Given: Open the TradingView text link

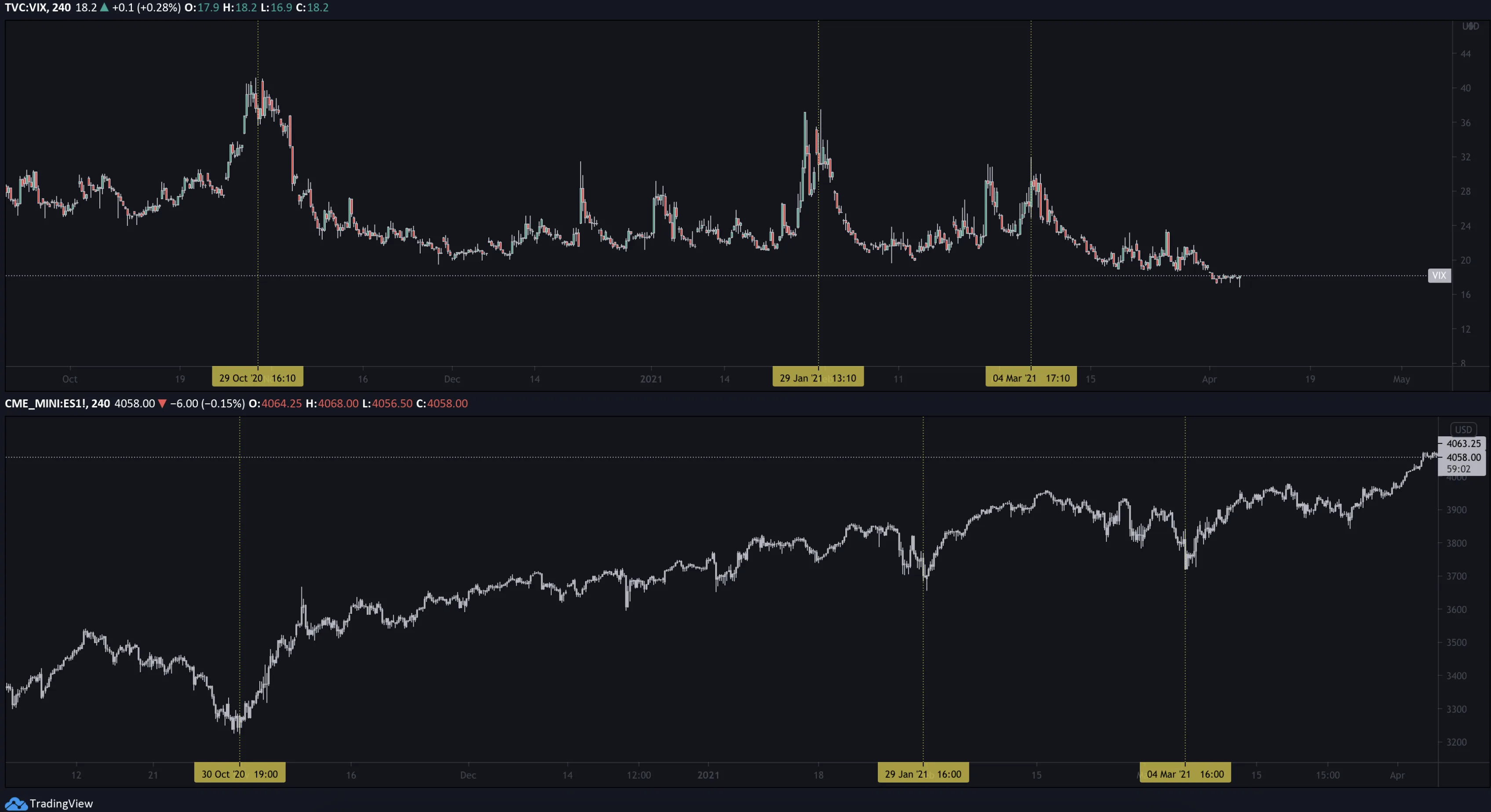Looking at the screenshot, I should pos(61,803).
